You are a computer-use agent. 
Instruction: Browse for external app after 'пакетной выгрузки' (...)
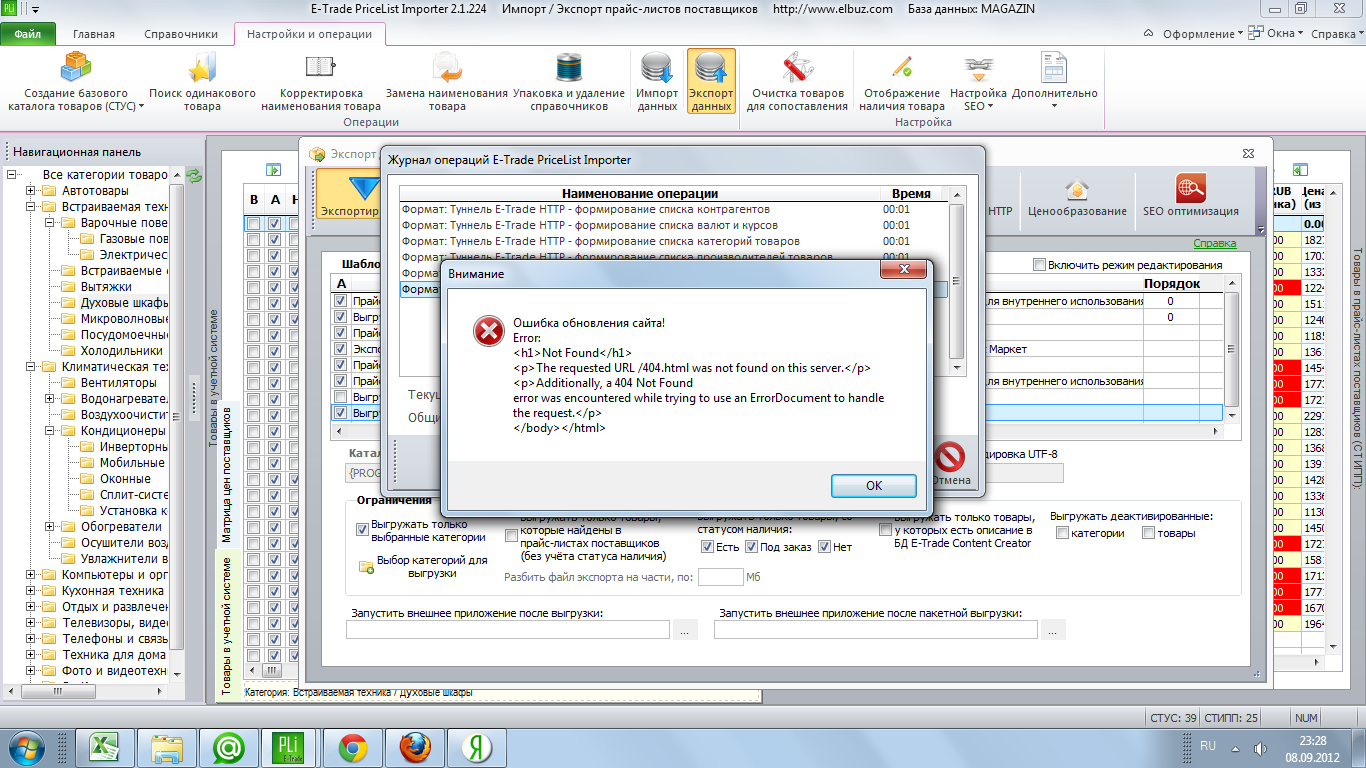coord(1053,630)
